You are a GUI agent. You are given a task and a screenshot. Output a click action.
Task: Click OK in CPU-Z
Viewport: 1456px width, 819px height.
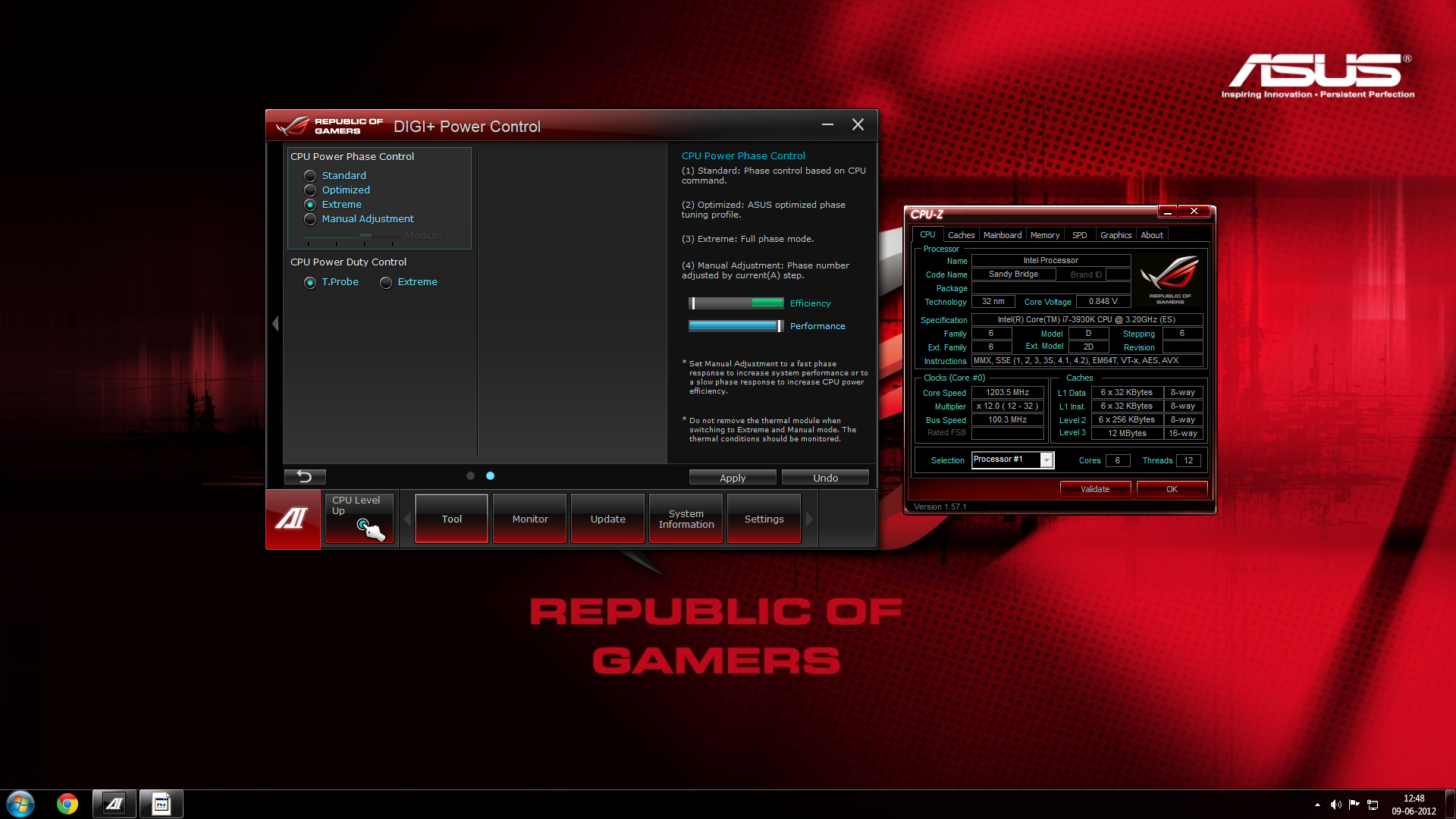(x=1172, y=489)
